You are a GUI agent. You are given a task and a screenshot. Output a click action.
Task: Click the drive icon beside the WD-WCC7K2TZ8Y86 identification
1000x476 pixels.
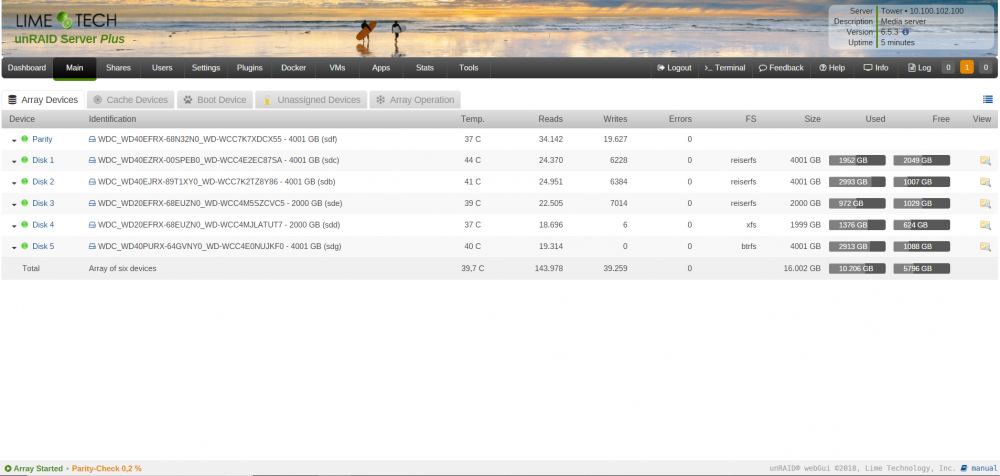[x=92, y=182]
